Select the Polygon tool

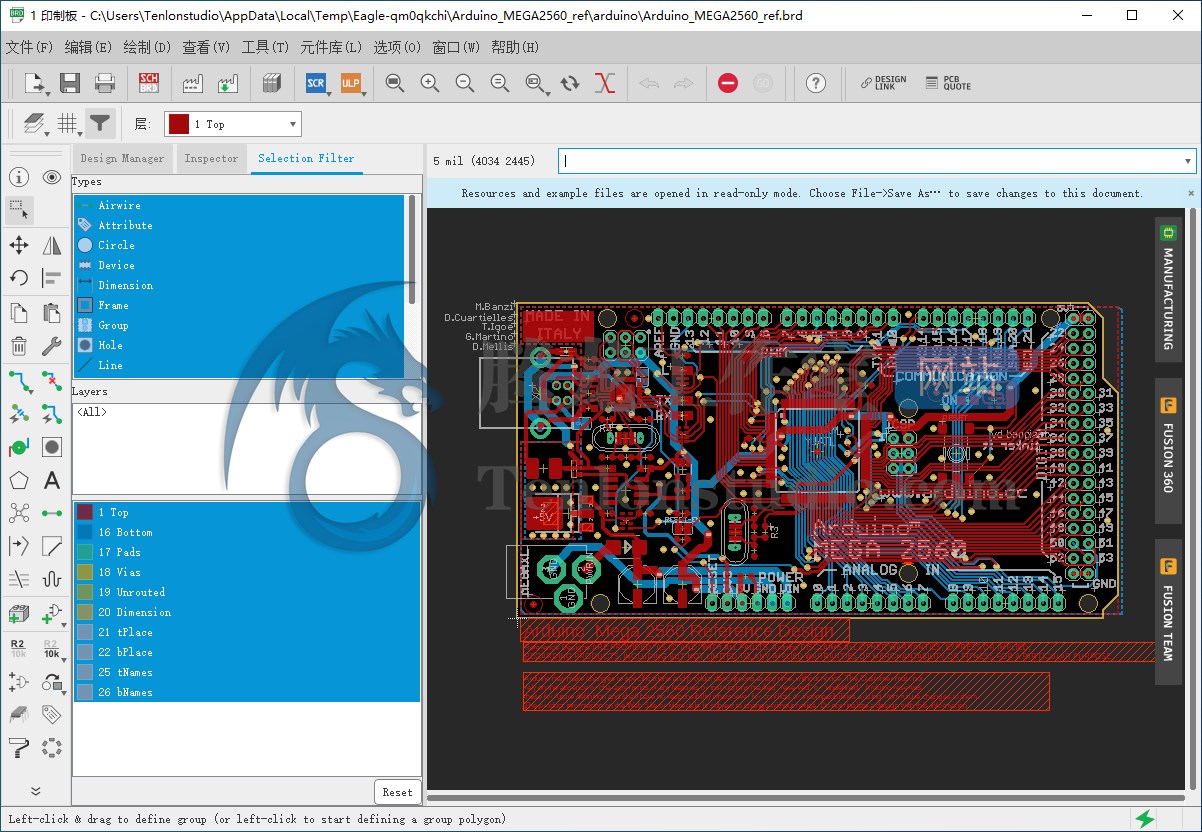[x=19, y=481]
